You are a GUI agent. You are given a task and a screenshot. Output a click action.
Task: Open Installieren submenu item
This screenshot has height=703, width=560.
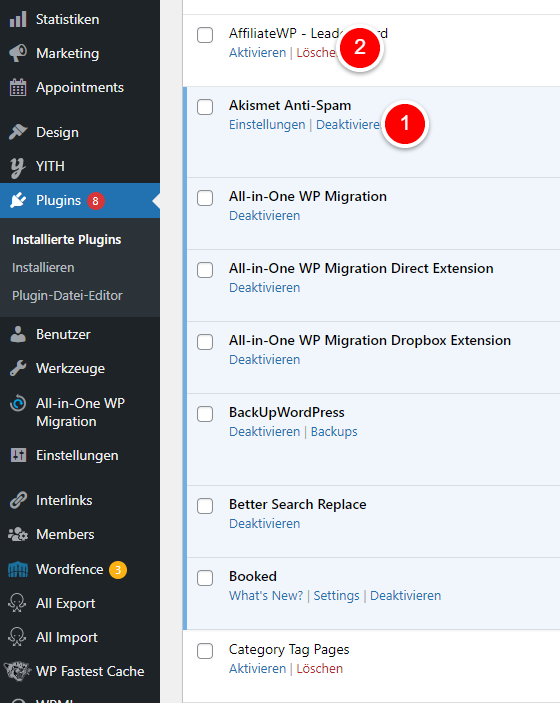coord(43,268)
